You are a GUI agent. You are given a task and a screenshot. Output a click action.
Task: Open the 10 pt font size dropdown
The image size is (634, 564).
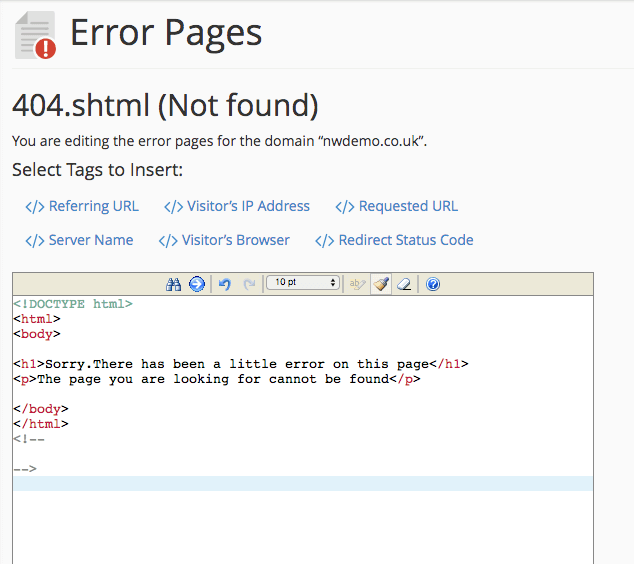pos(302,283)
